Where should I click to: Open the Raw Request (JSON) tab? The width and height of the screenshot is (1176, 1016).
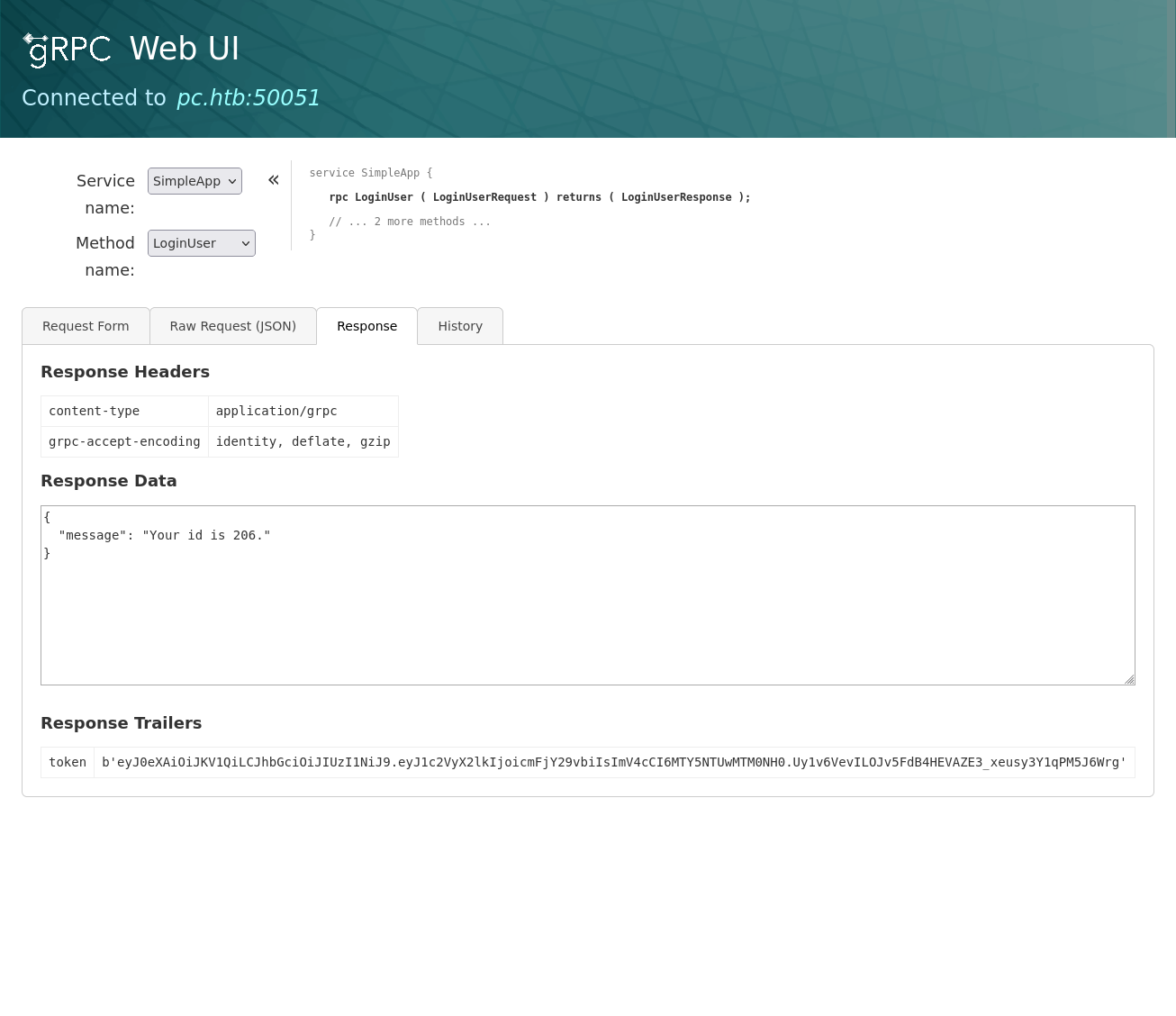coord(233,326)
